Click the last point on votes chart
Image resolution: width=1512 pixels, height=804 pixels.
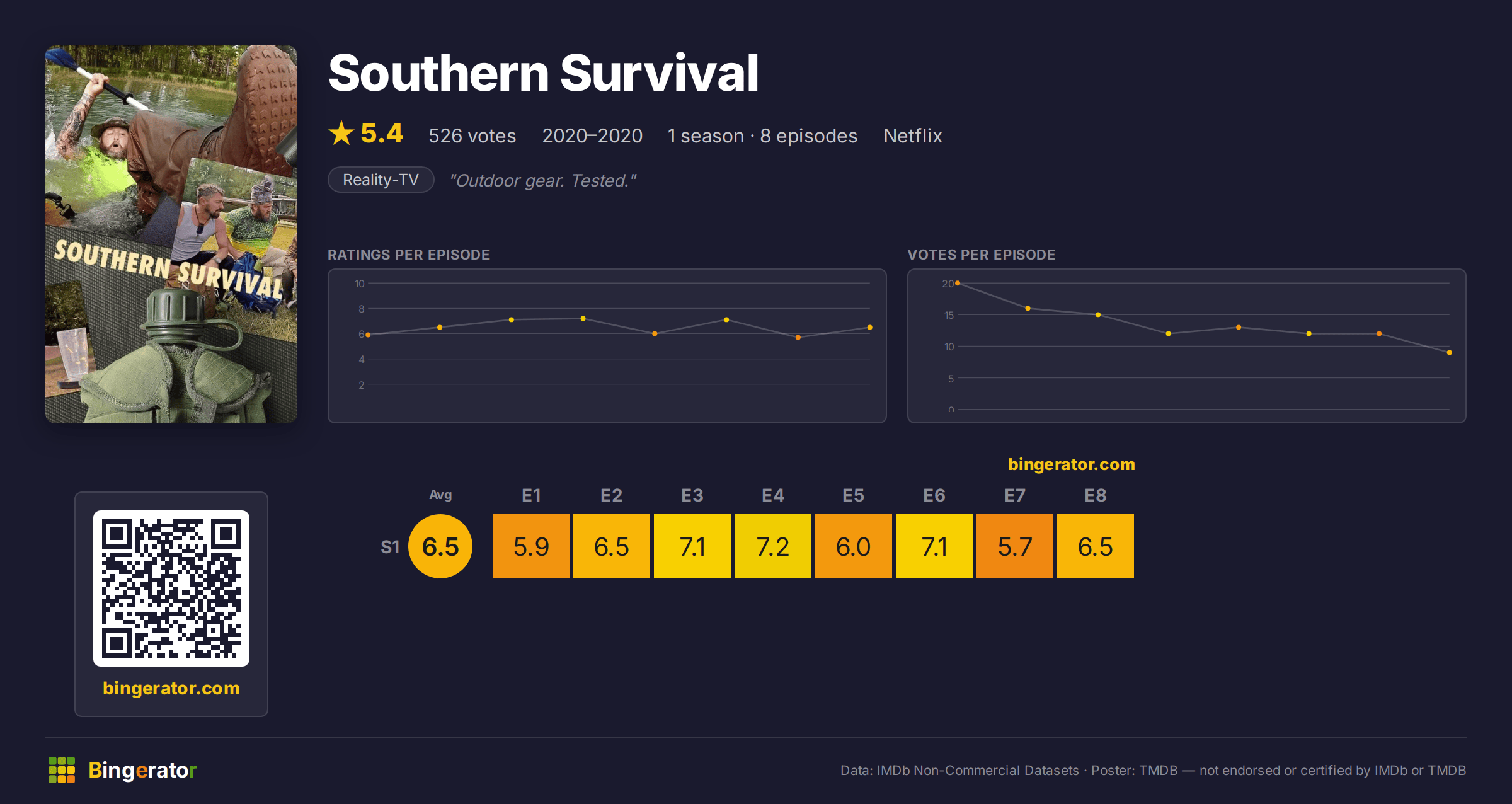click(1450, 353)
